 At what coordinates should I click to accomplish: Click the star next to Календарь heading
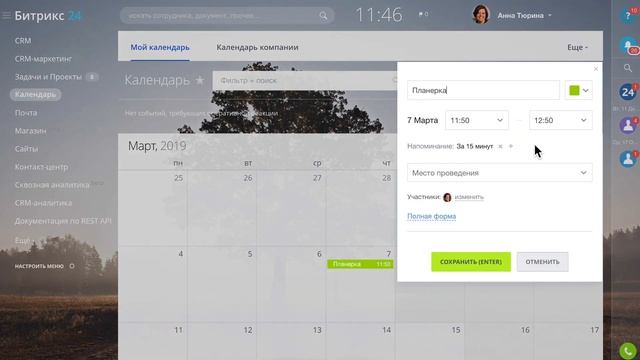pos(200,80)
